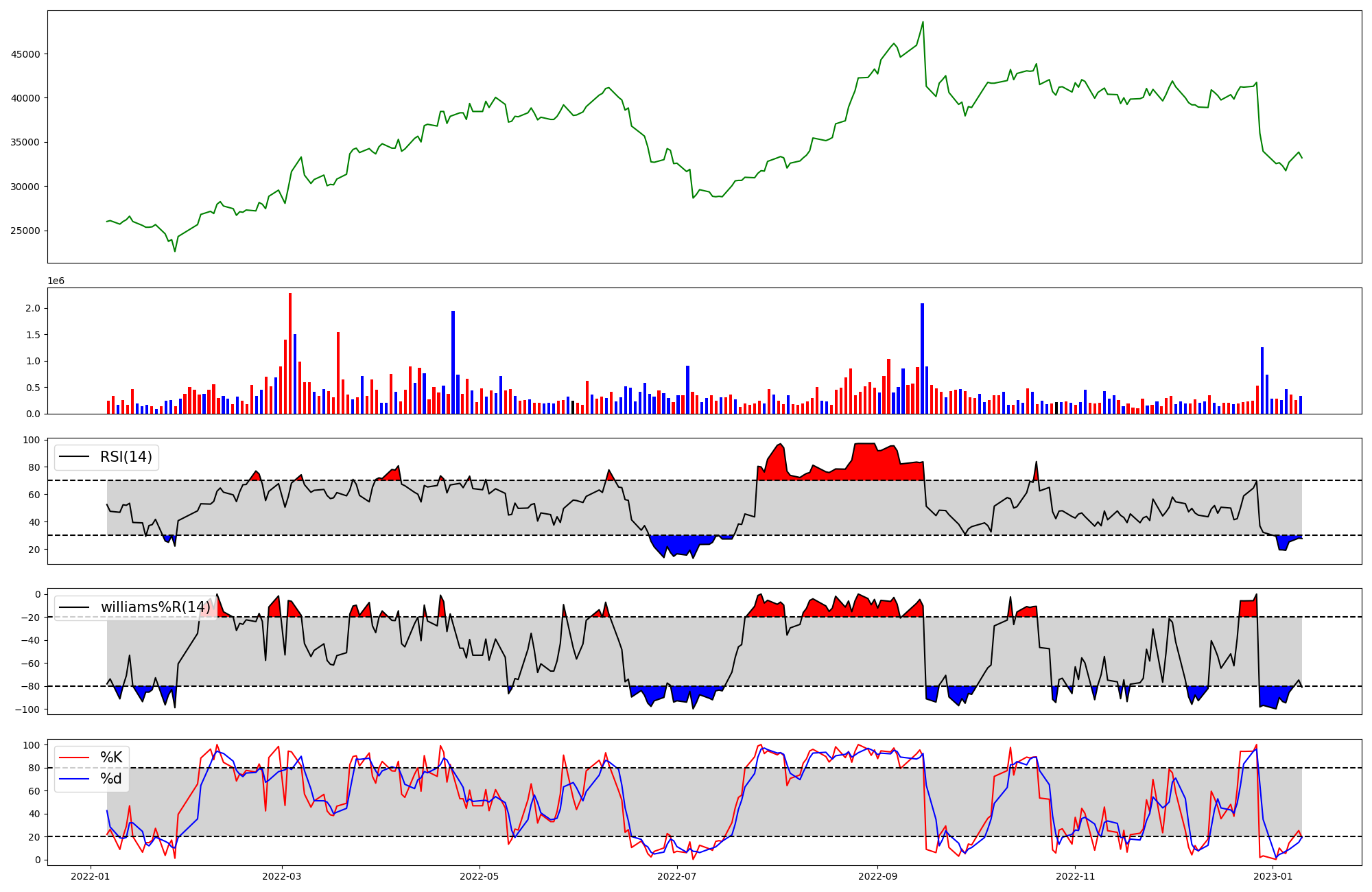This screenshot has width=1372, height=892.
Task: Click the highest peak of the green price line
Action: tap(923, 22)
